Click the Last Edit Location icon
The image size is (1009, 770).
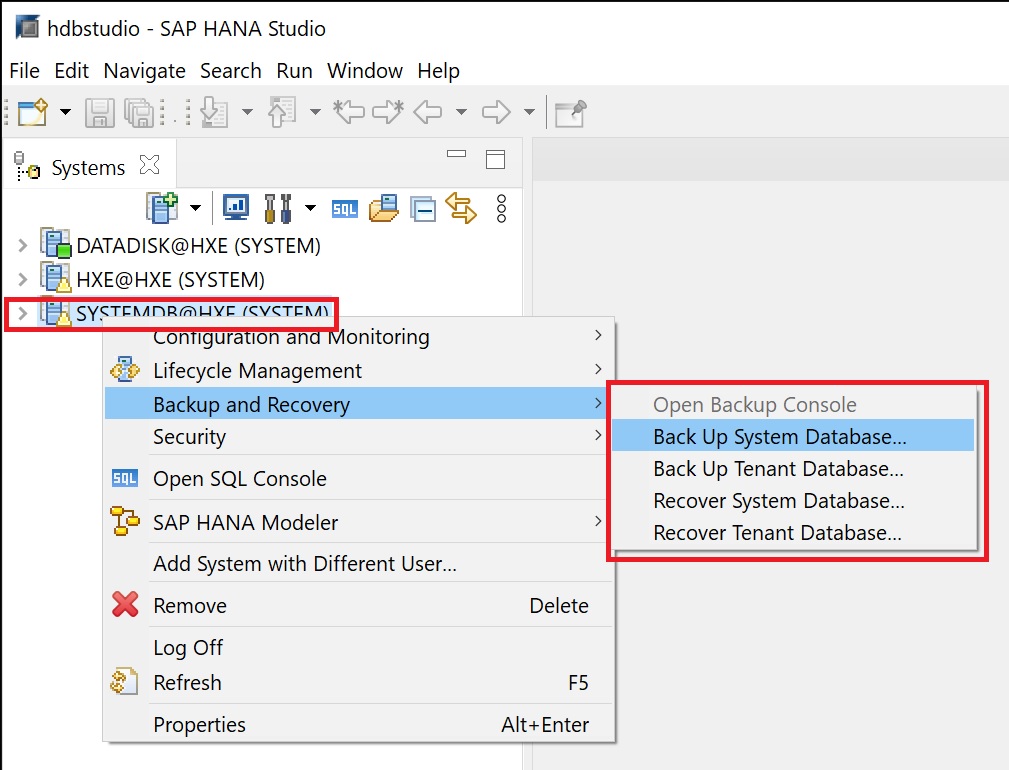coord(349,112)
